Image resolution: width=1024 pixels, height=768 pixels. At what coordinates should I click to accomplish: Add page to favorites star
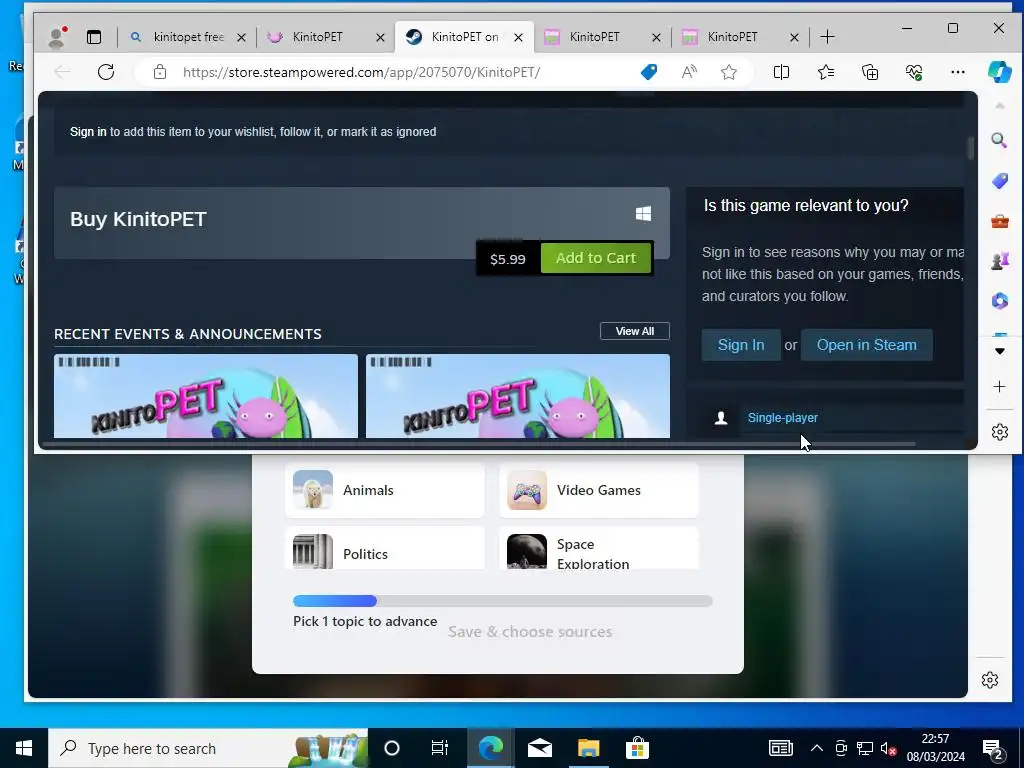[729, 72]
